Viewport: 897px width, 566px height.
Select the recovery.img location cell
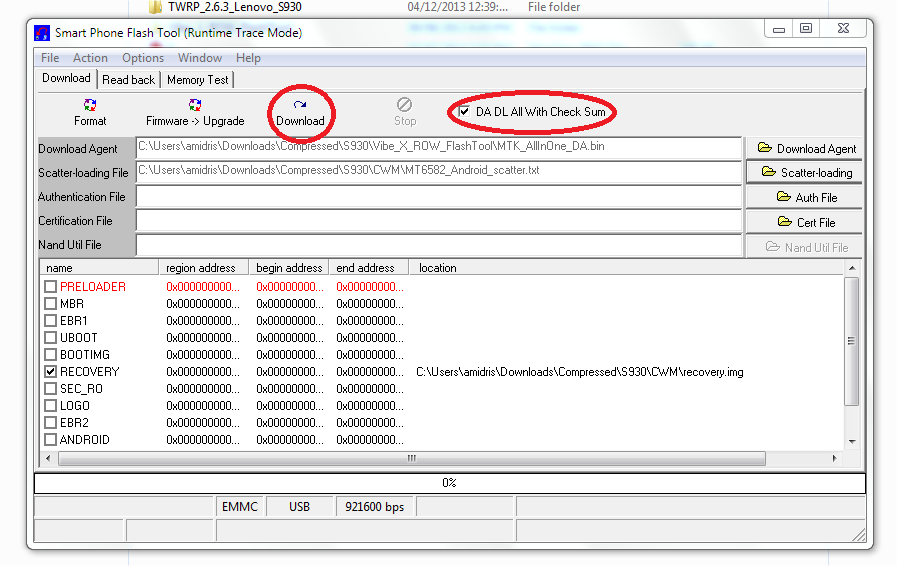(580, 372)
